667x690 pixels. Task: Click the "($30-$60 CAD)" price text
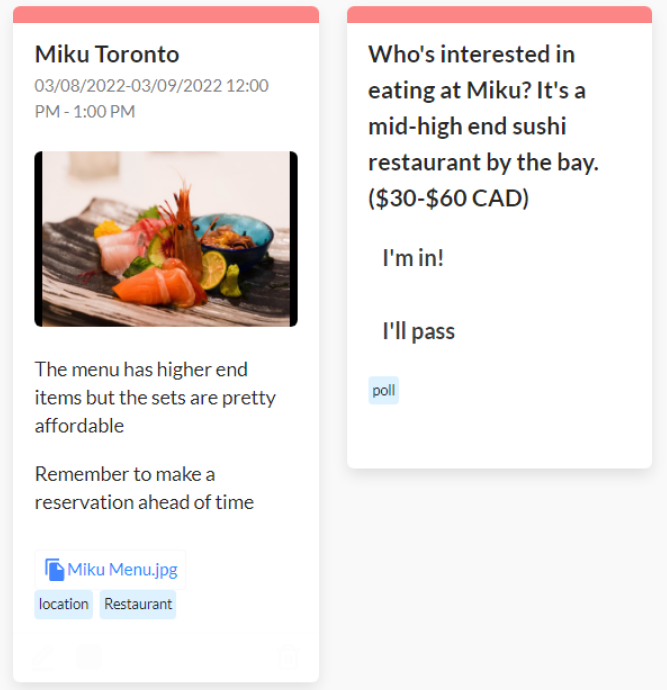click(x=448, y=198)
